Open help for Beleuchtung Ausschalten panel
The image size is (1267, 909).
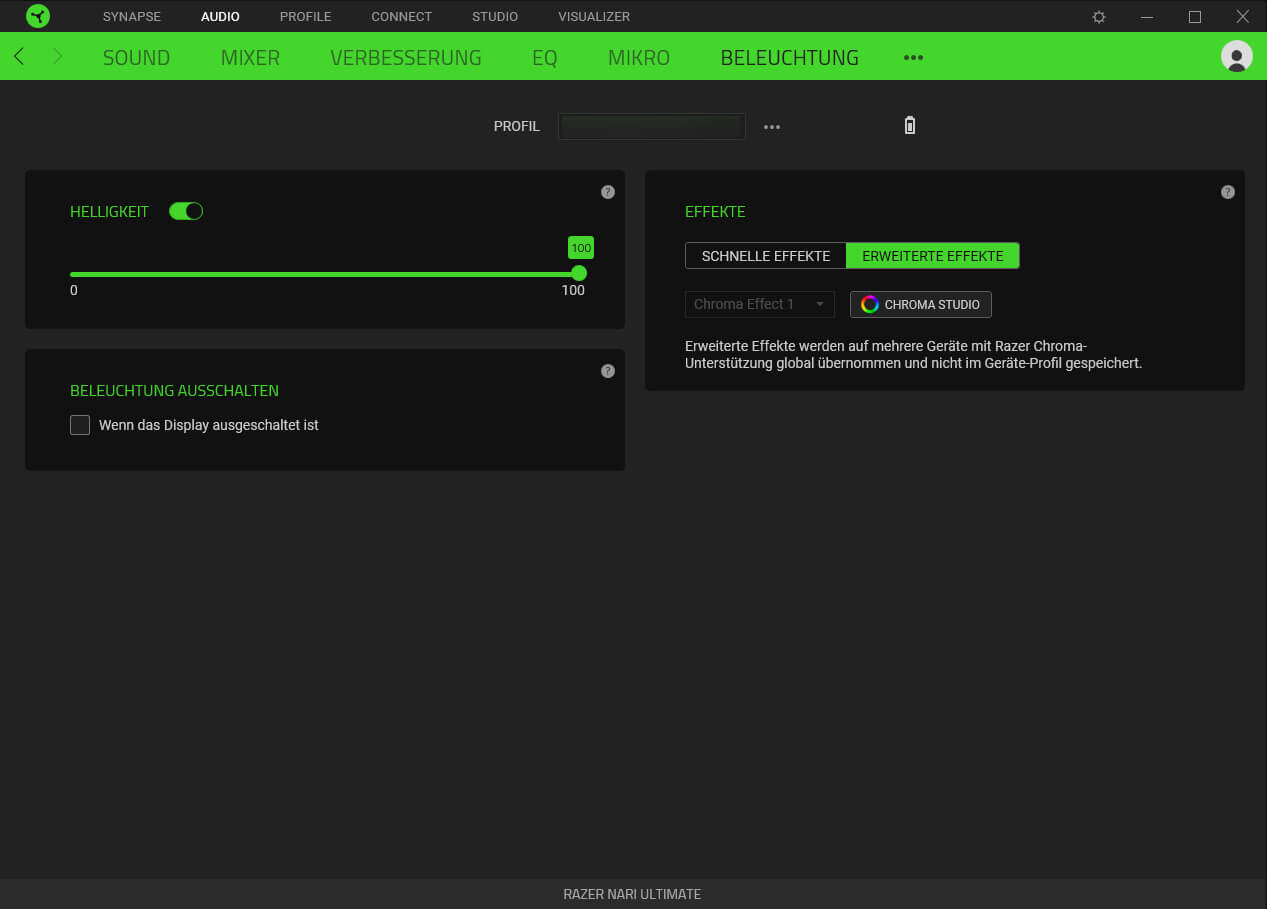[608, 371]
